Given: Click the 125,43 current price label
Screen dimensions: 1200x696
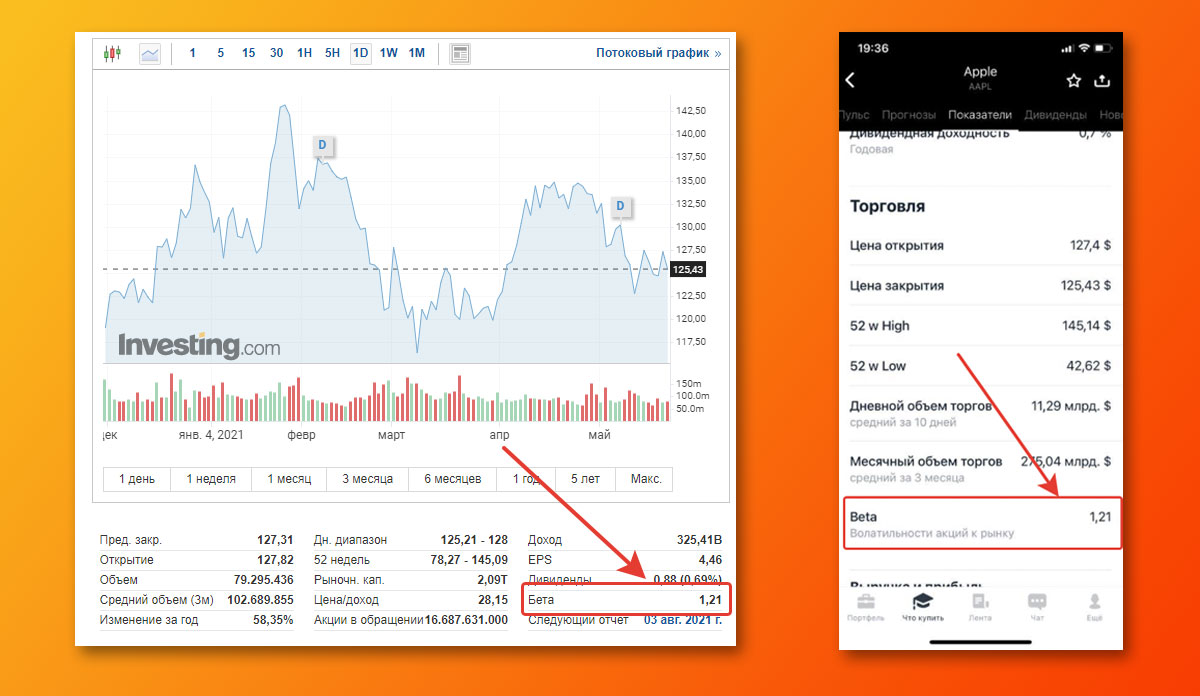Looking at the screenshot, I should point(688,269).
